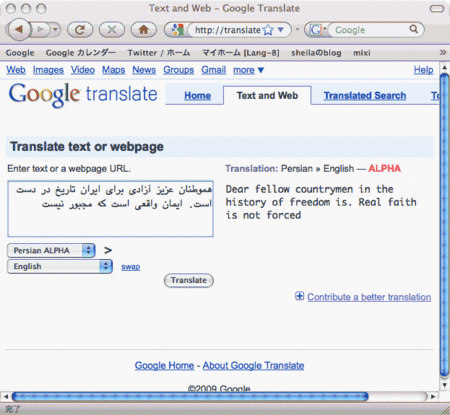Open the mixi bookmark
The height and width of the screenshot is (415, 450).
coord(362,53)
